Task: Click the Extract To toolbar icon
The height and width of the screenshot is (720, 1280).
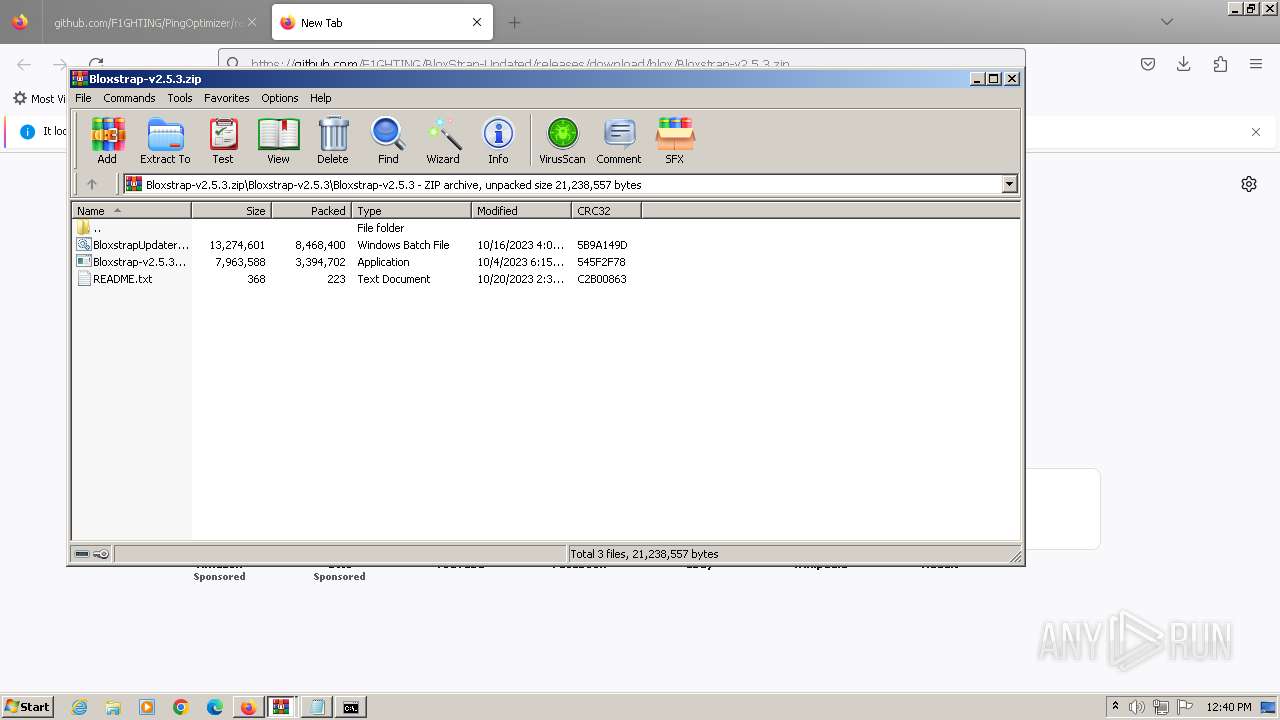Action: (165, 140)
